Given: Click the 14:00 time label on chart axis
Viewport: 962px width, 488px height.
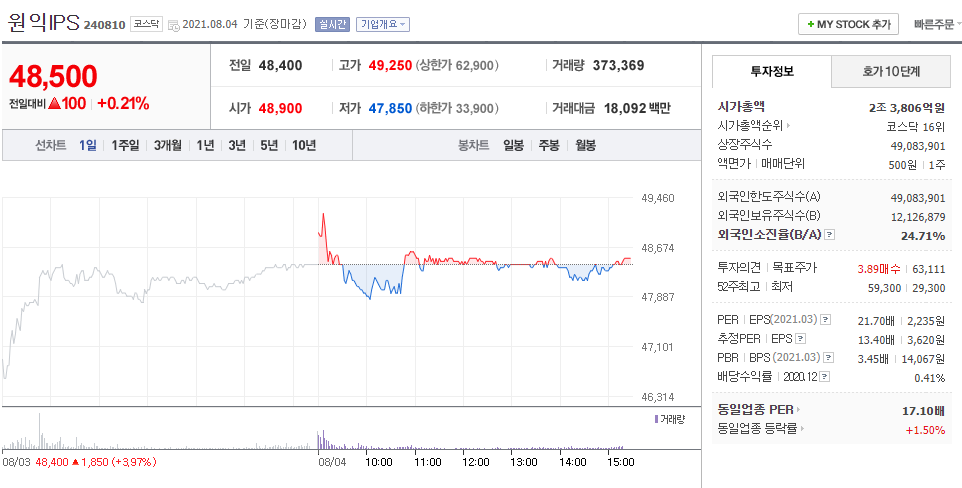Looking at the screenshot, I should (x=572, y=462).
